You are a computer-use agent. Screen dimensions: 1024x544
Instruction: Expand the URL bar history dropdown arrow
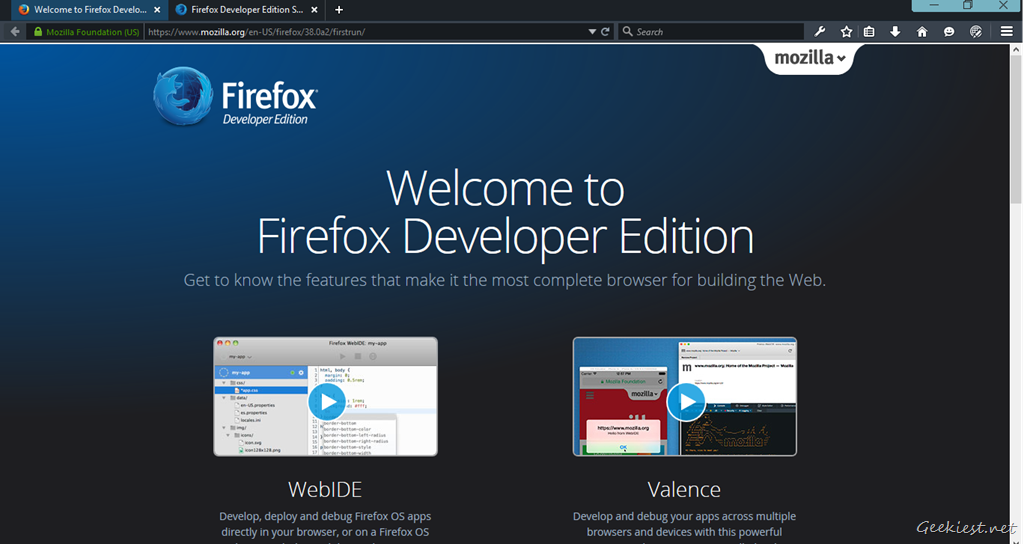click(592, 32)
